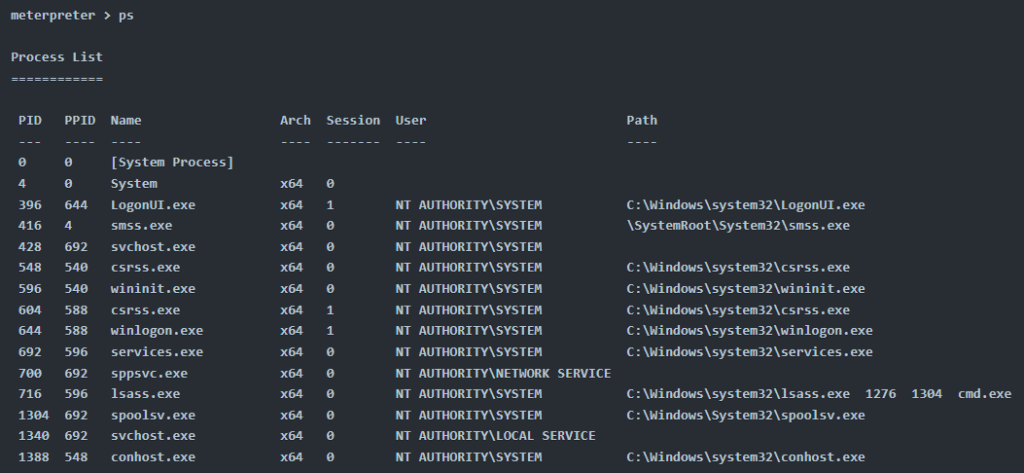Image resolution: width=1024 pixels, height=473 pixels.
Task: Select the 'System' process name with PID 4
Action: (x=134, y=184)
